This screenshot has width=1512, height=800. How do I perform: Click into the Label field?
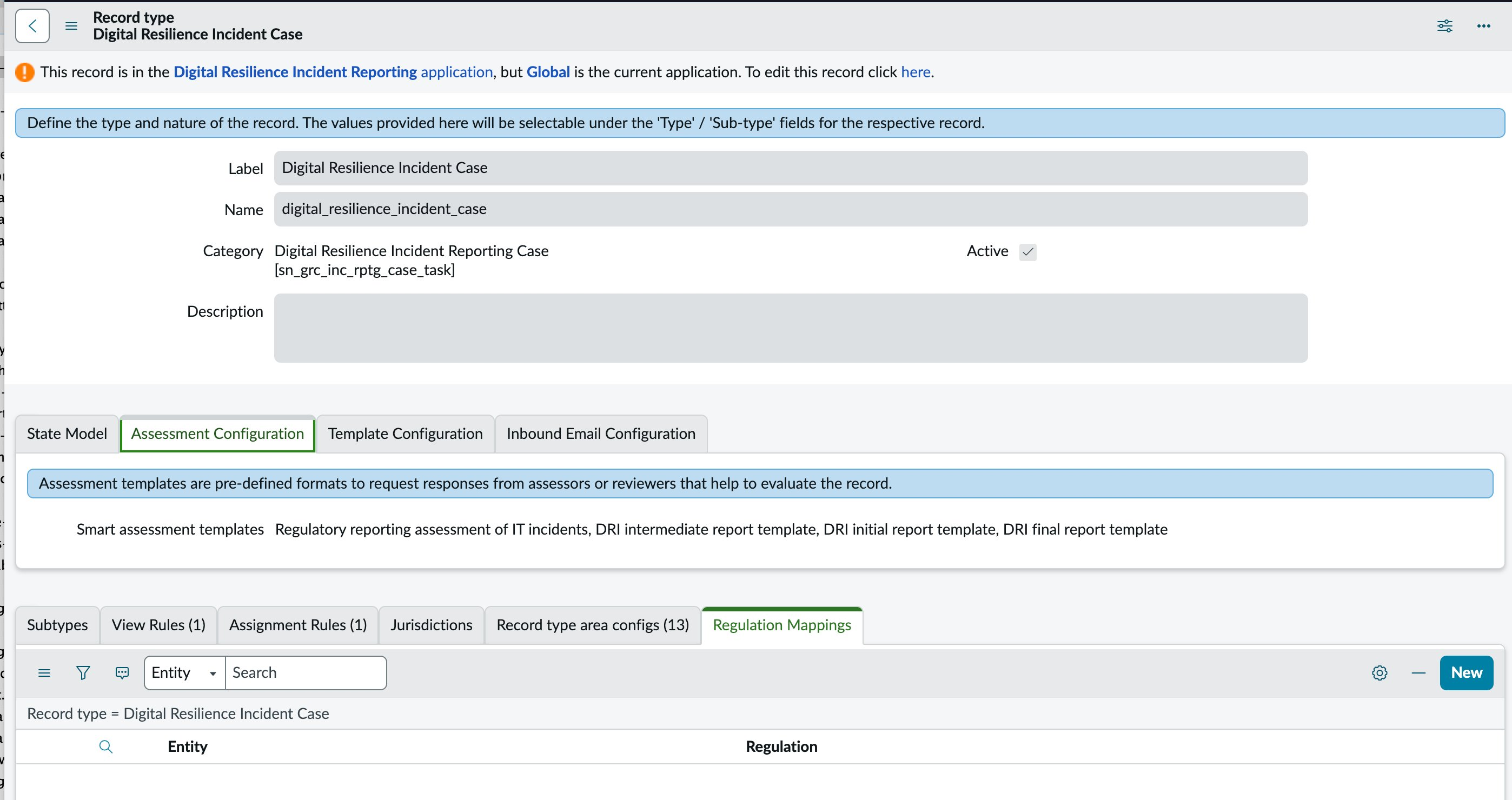tap(790, 168)
